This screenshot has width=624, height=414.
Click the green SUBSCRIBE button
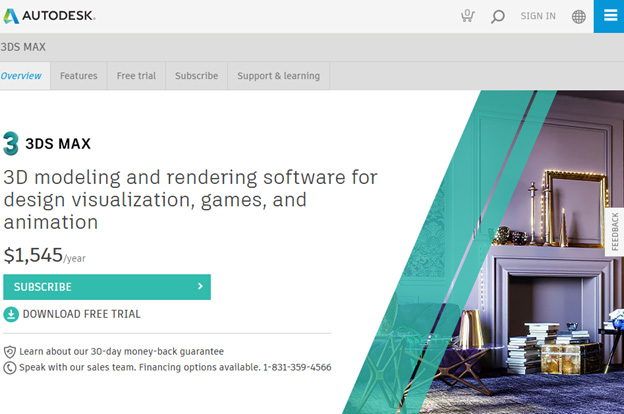(x=107, y=287)
